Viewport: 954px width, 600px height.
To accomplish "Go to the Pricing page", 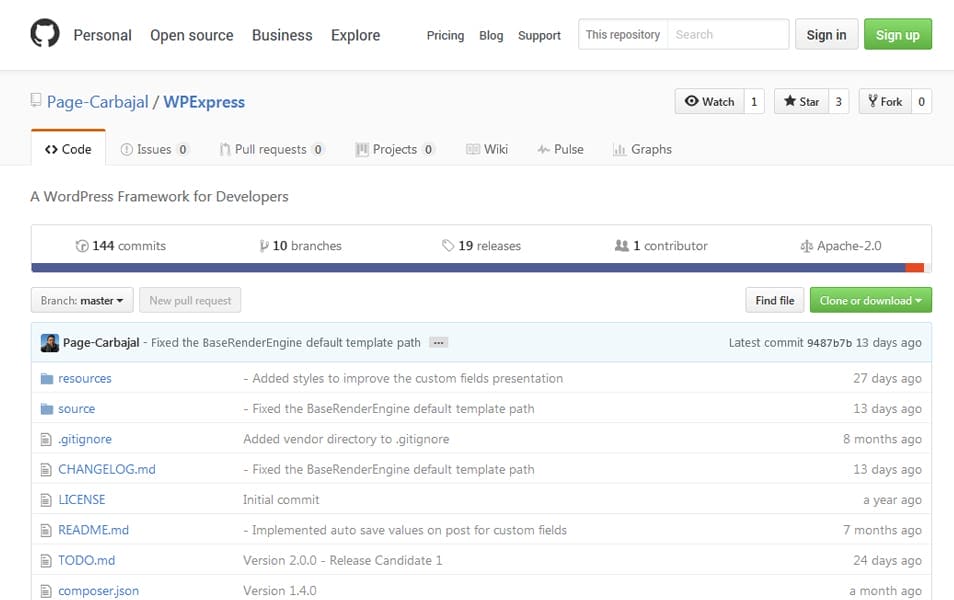I will pos(445,35).
